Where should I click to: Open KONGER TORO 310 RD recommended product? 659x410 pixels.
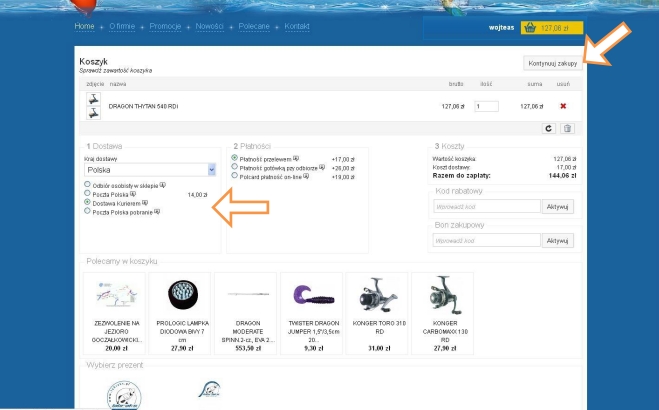[x=379, y=313]
